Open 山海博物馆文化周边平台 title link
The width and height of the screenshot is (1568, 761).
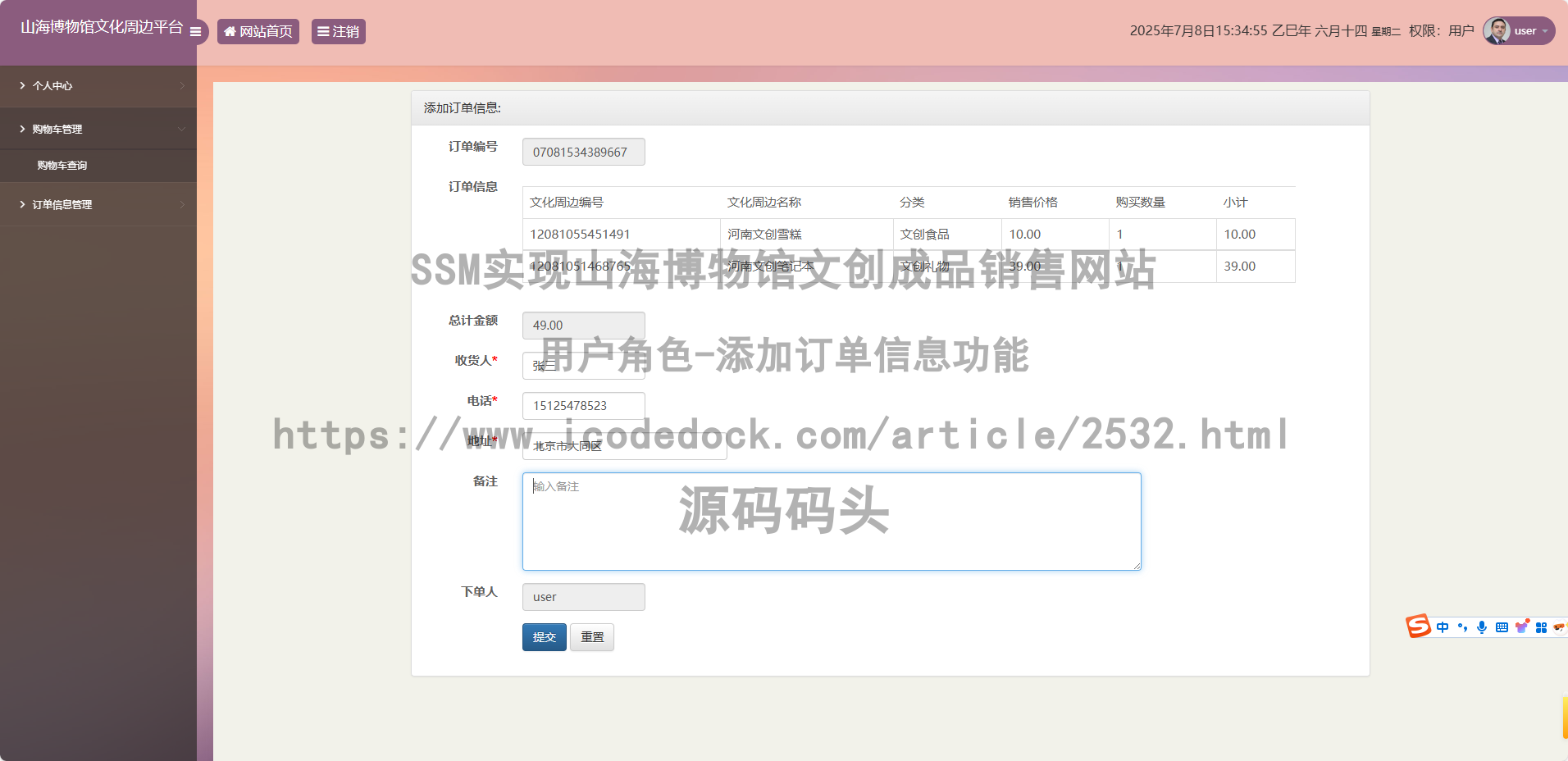102,27
